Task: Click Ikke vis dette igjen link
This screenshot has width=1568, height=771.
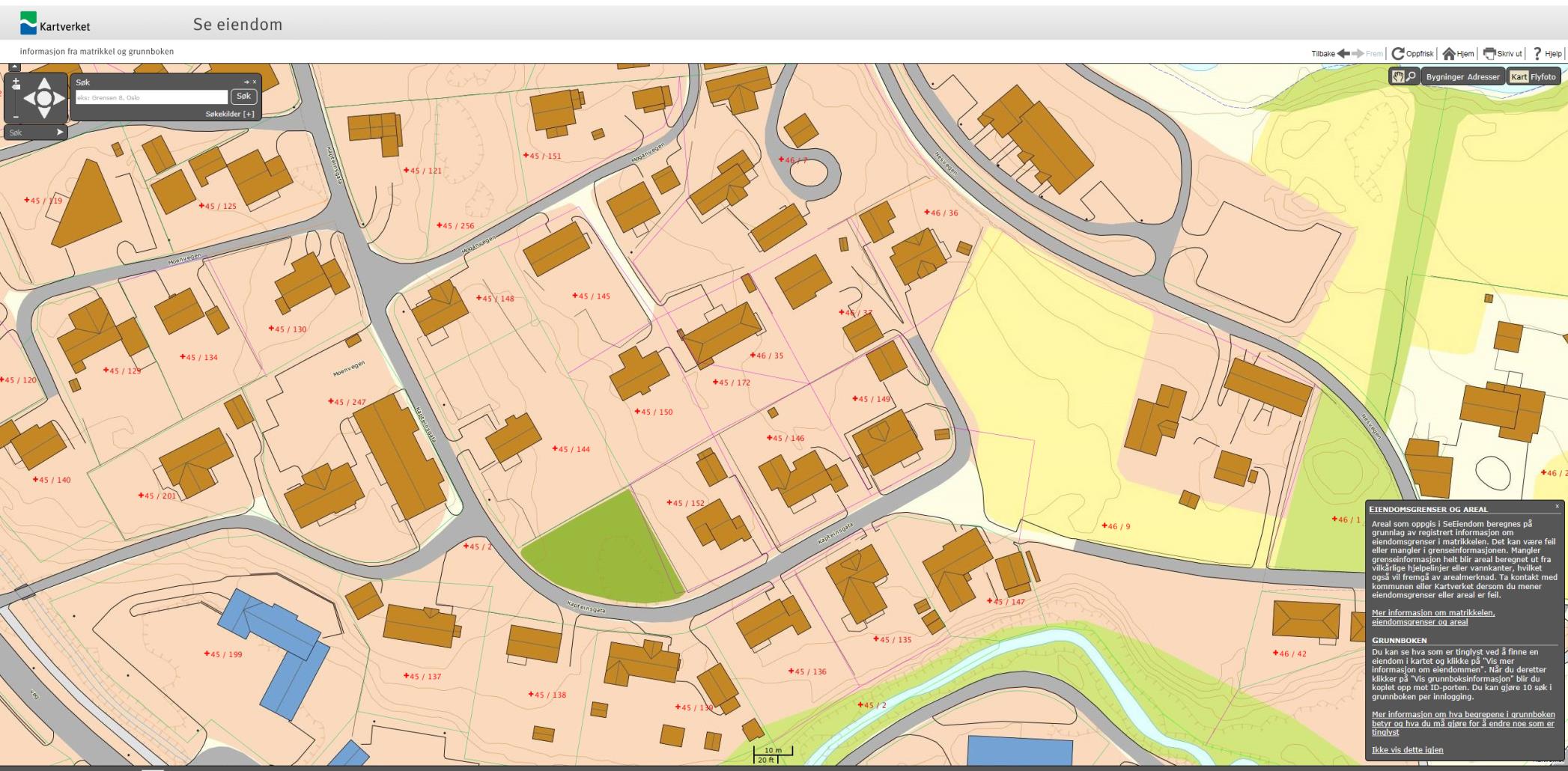Action: coord(1407,750)
